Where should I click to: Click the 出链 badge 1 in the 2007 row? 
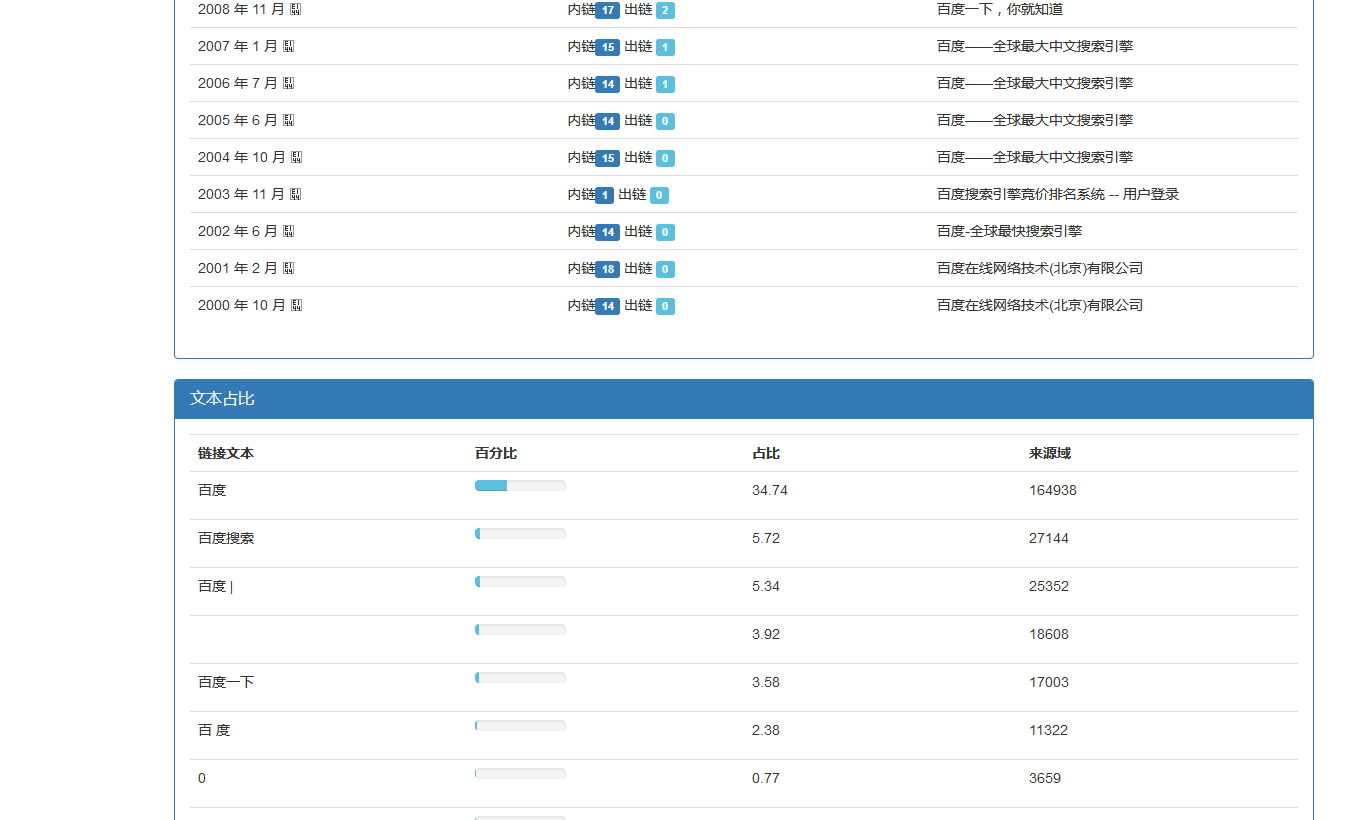[665, 47]
